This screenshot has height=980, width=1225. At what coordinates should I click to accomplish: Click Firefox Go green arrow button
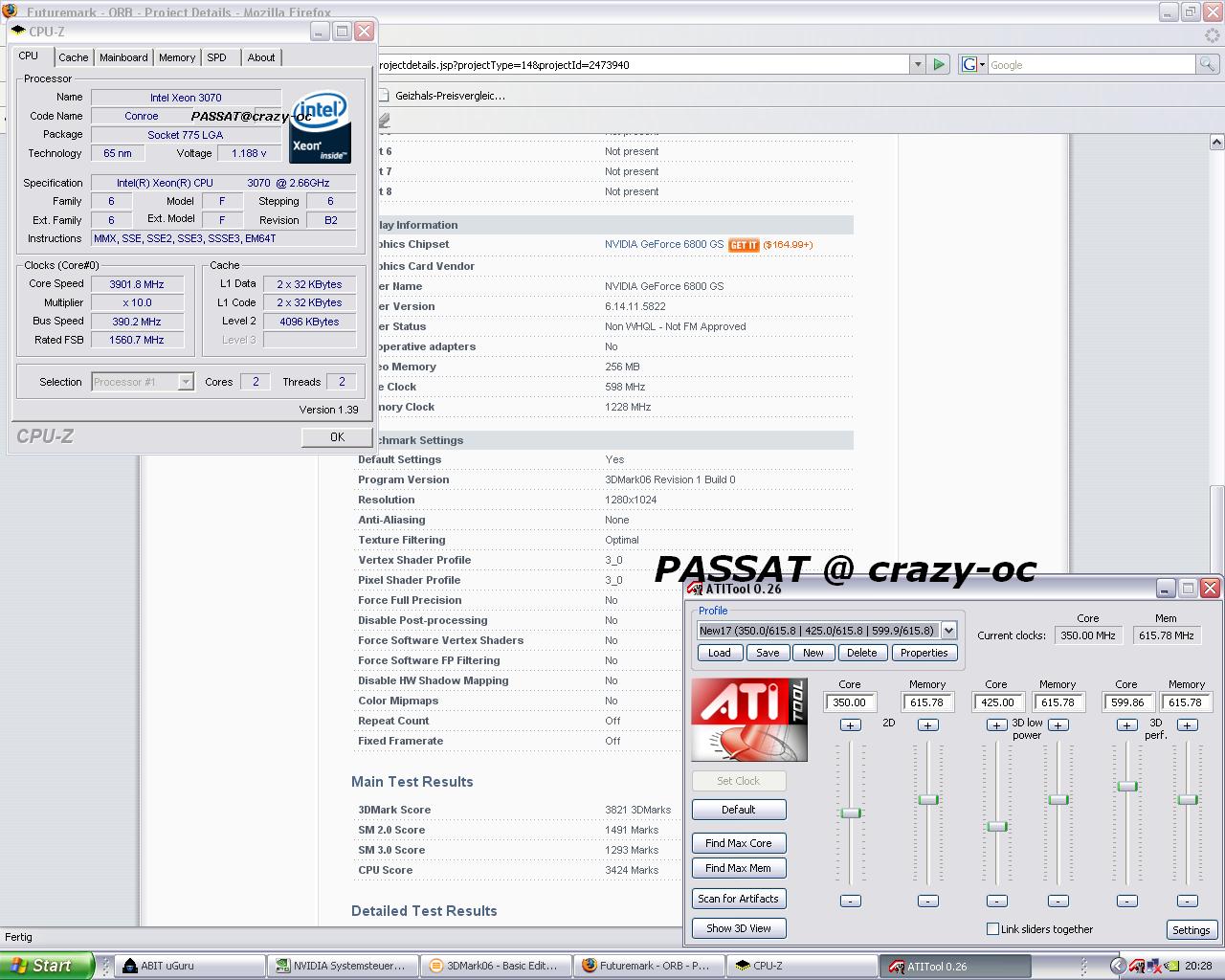[939, 64]
